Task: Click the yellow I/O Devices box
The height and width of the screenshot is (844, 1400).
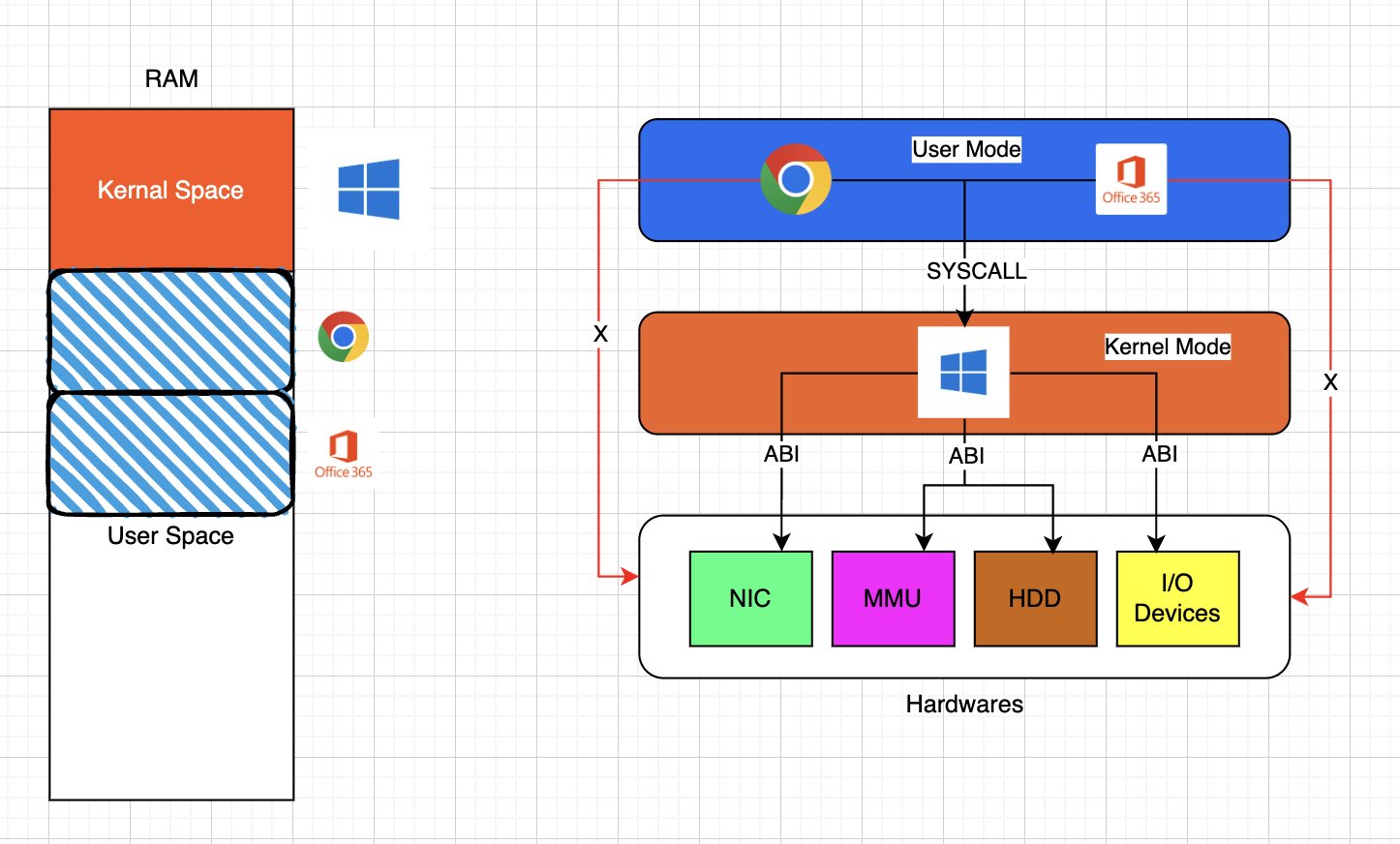Action: (1177, 598)
